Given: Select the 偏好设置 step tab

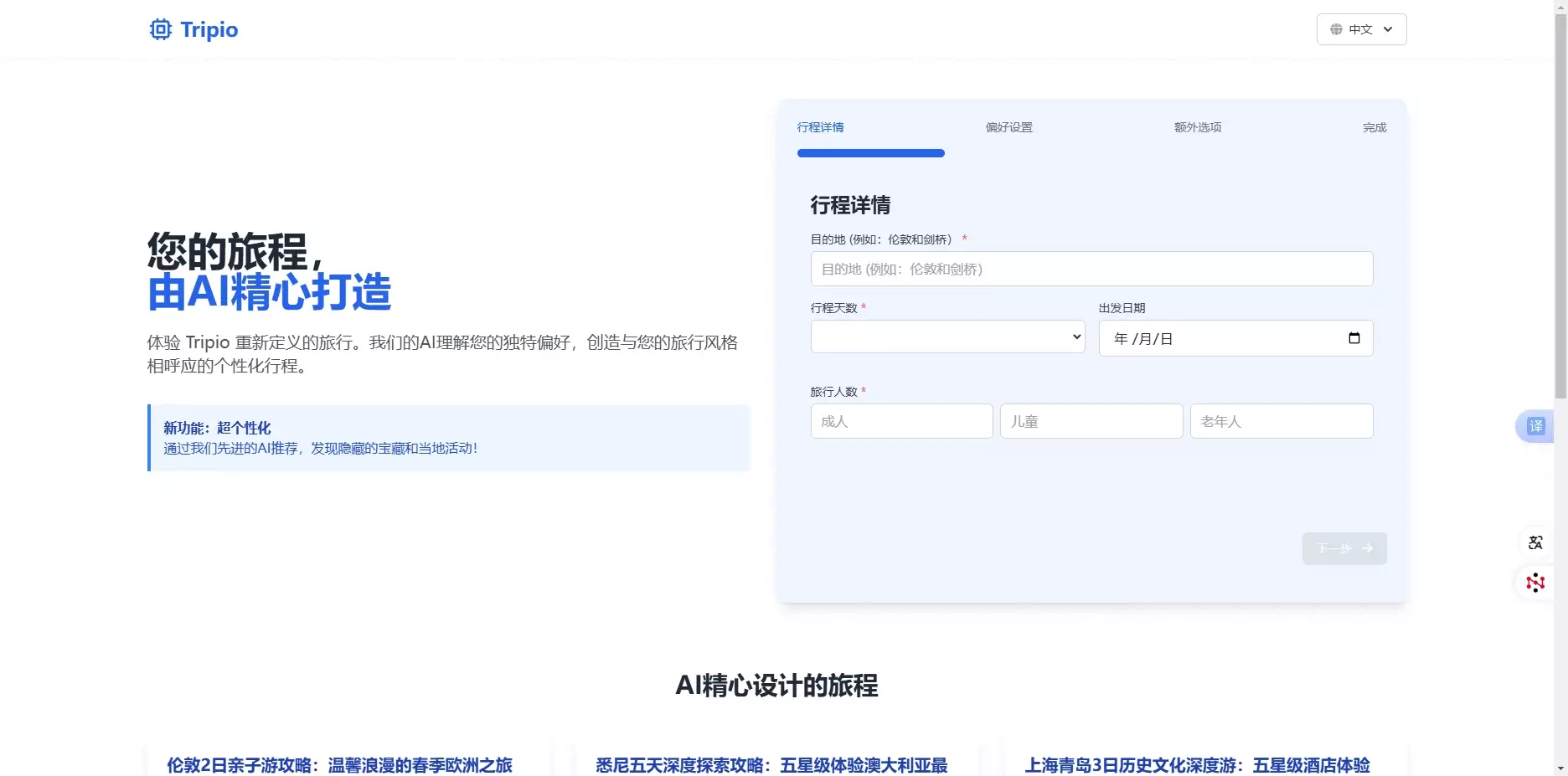Looking at the screenshot, I should coord(1008,127).
